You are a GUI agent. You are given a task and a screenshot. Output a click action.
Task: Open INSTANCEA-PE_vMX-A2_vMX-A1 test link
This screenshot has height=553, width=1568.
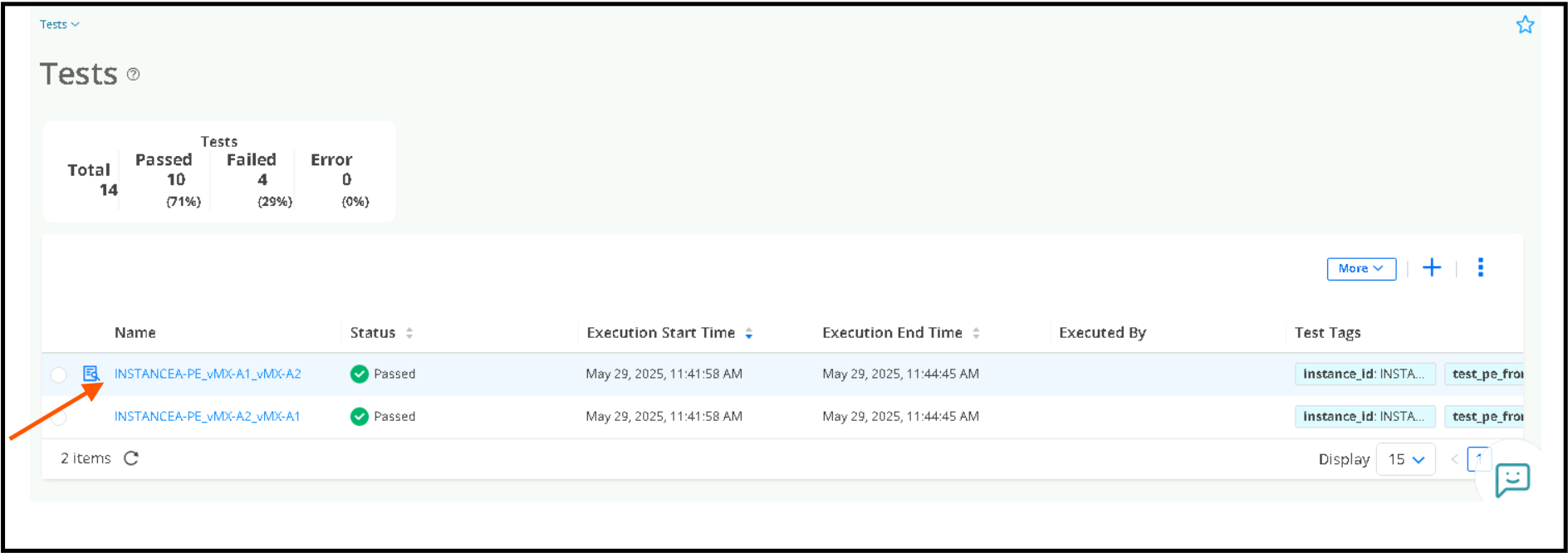tap(207, 417)
